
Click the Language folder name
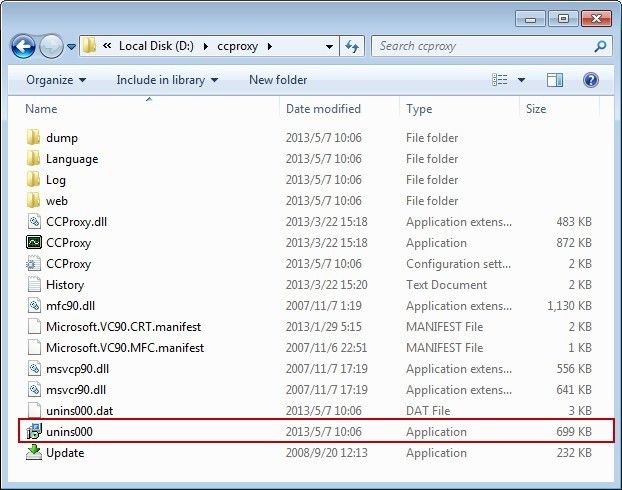(72, 159)
